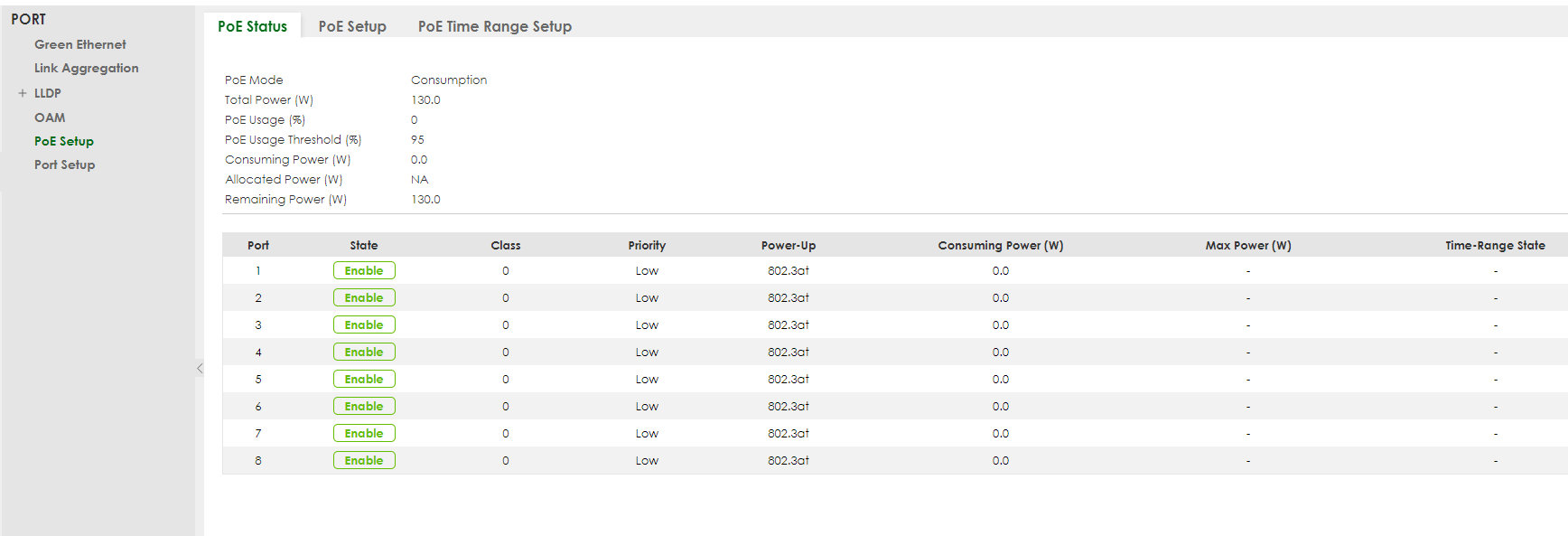Click Enable state badge for port 5
This screenshot has width=1568, height=536.
pos(364,379)
